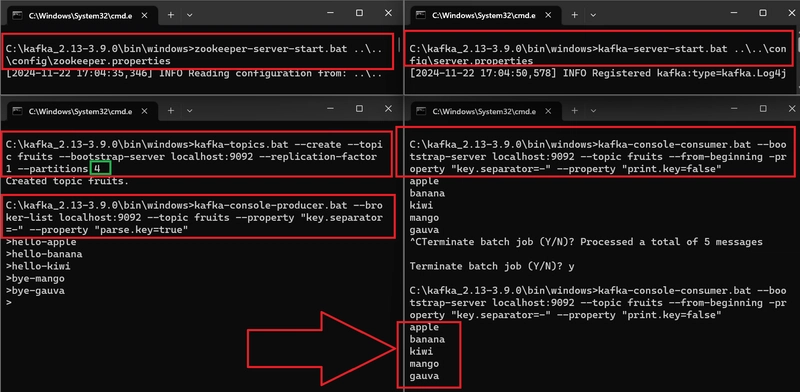The height and width of the screenshot is (392, 800).
Task: Click the empty producer prompt after bye-gauva
Action: tap(8, 303)
